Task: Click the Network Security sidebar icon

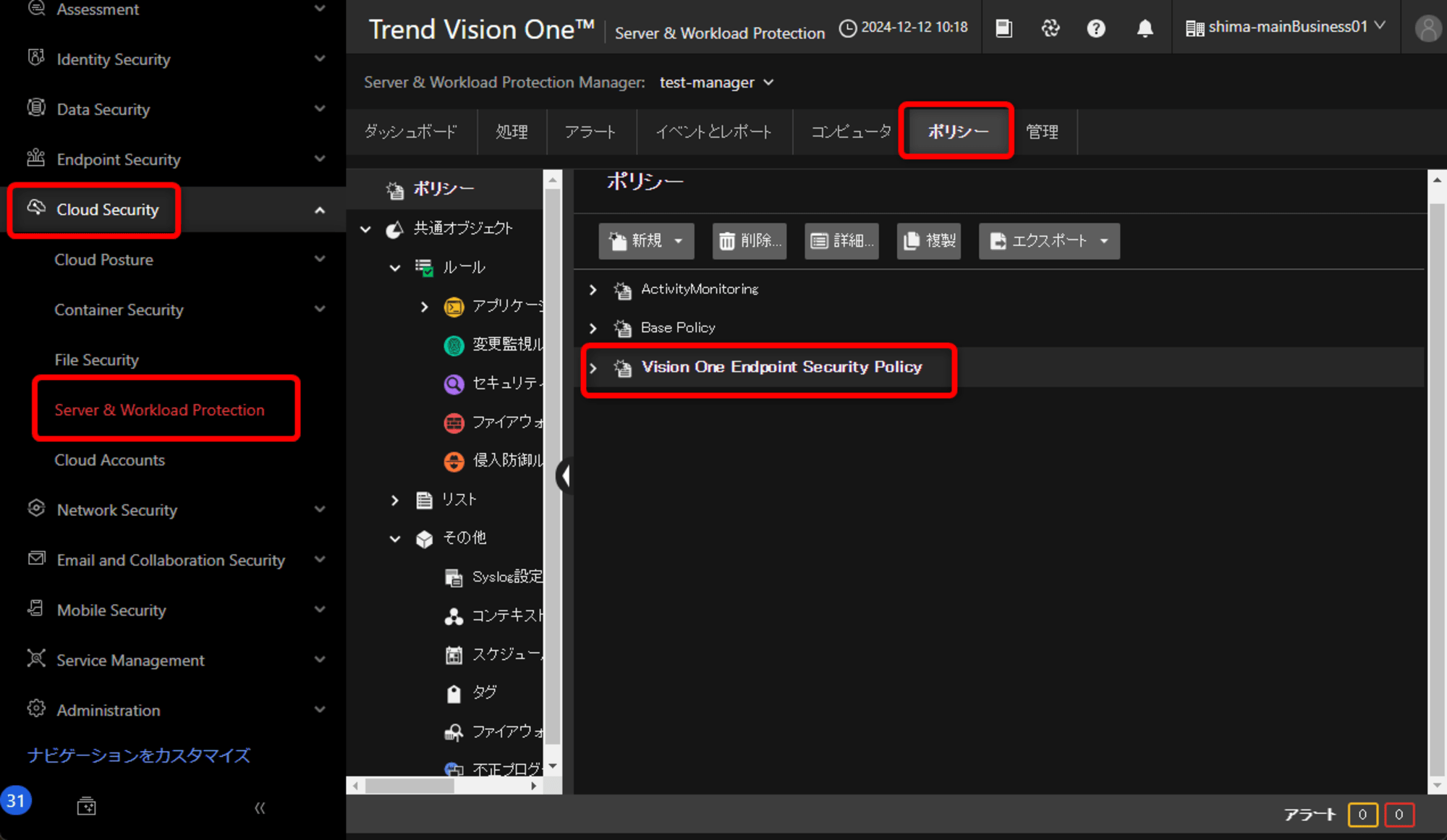Action: coord(36,509)
